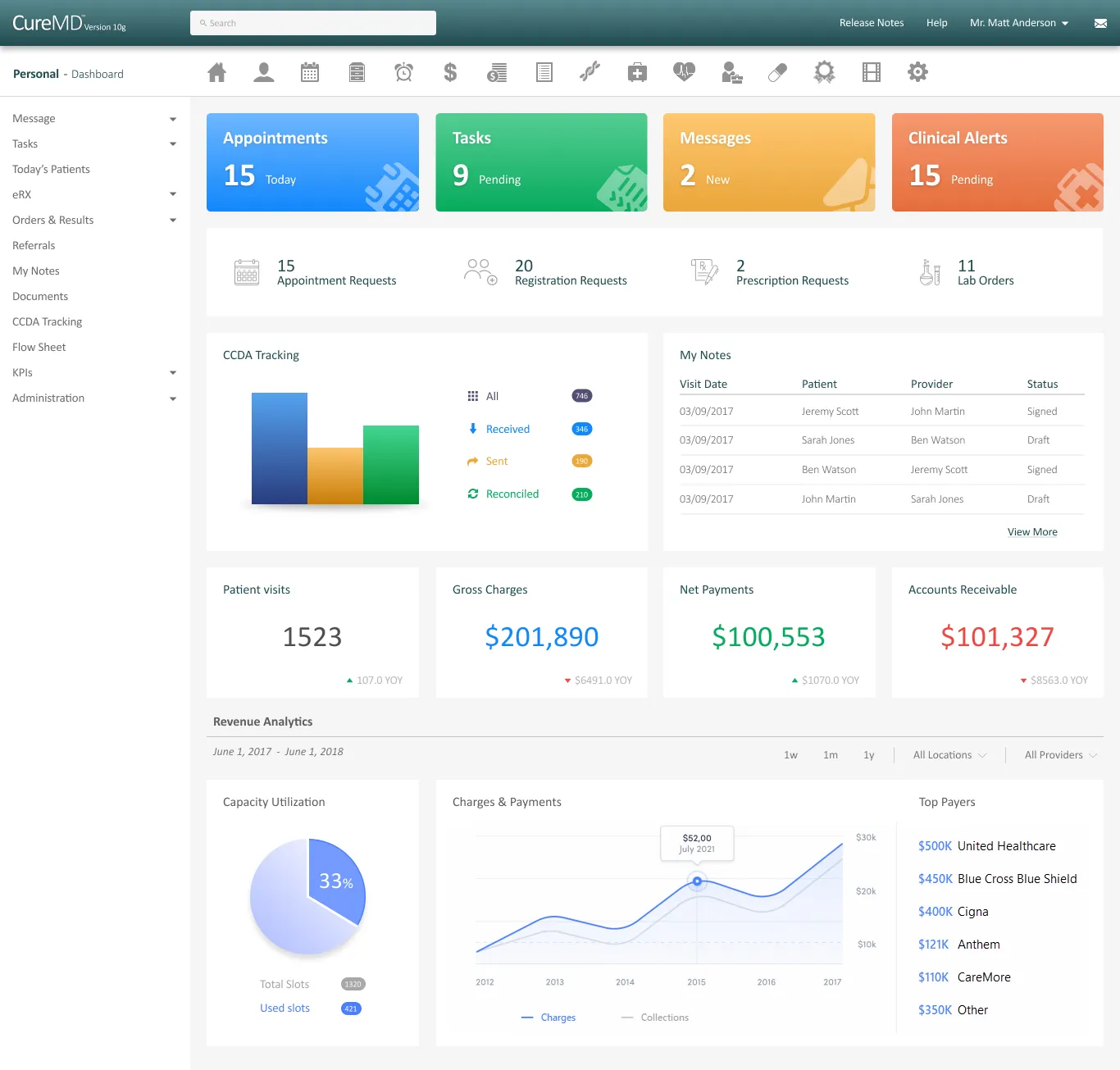Select Documents in sidebar
This screenshot has height=1070, width=1120.
40,297
